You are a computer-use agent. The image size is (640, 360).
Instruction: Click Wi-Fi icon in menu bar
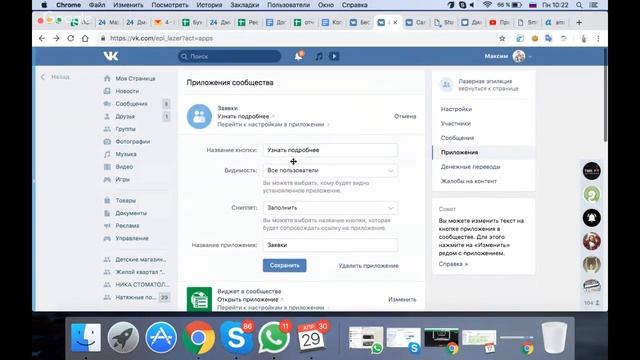(x=487, y=5)
